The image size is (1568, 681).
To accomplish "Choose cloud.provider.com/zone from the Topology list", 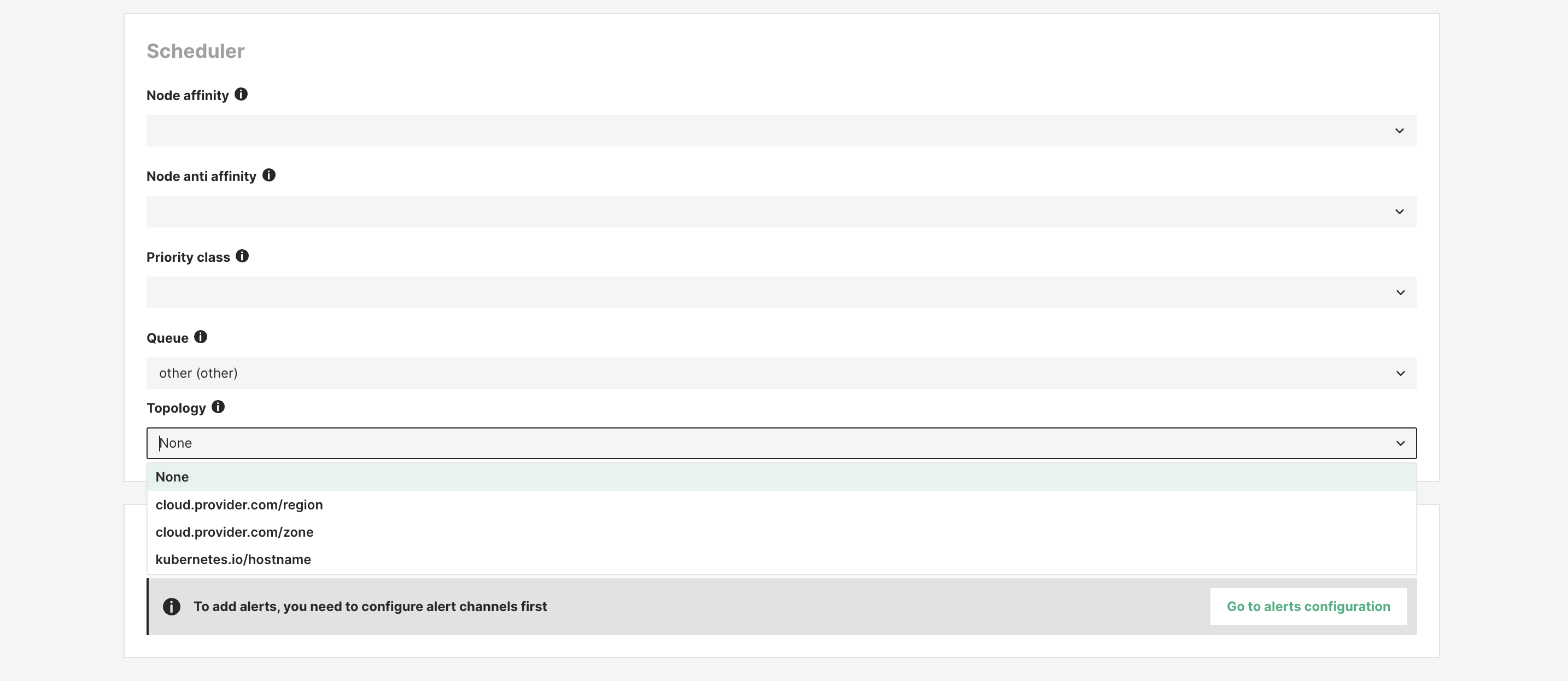I will pos(235,532).
